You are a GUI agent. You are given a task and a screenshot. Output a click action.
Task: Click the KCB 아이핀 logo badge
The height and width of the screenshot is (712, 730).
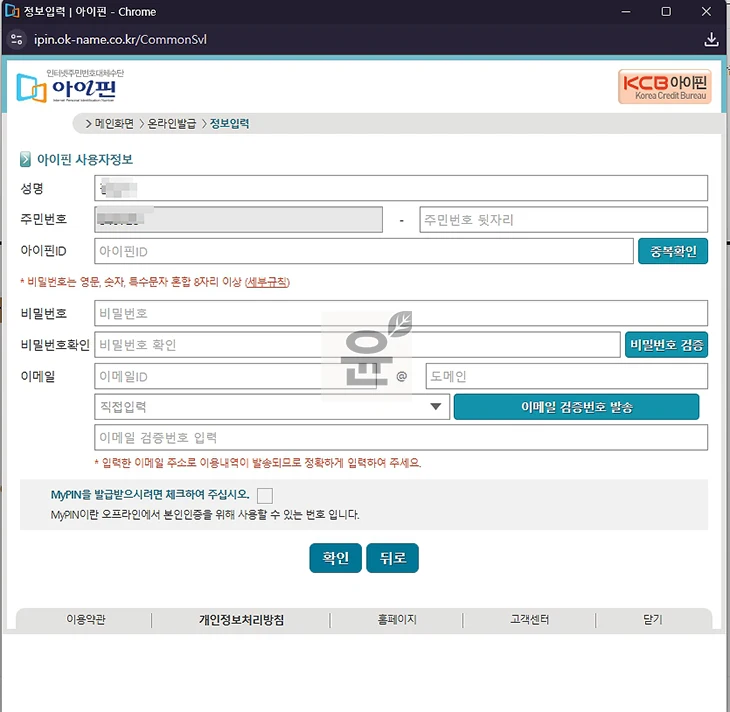(665, 86)
